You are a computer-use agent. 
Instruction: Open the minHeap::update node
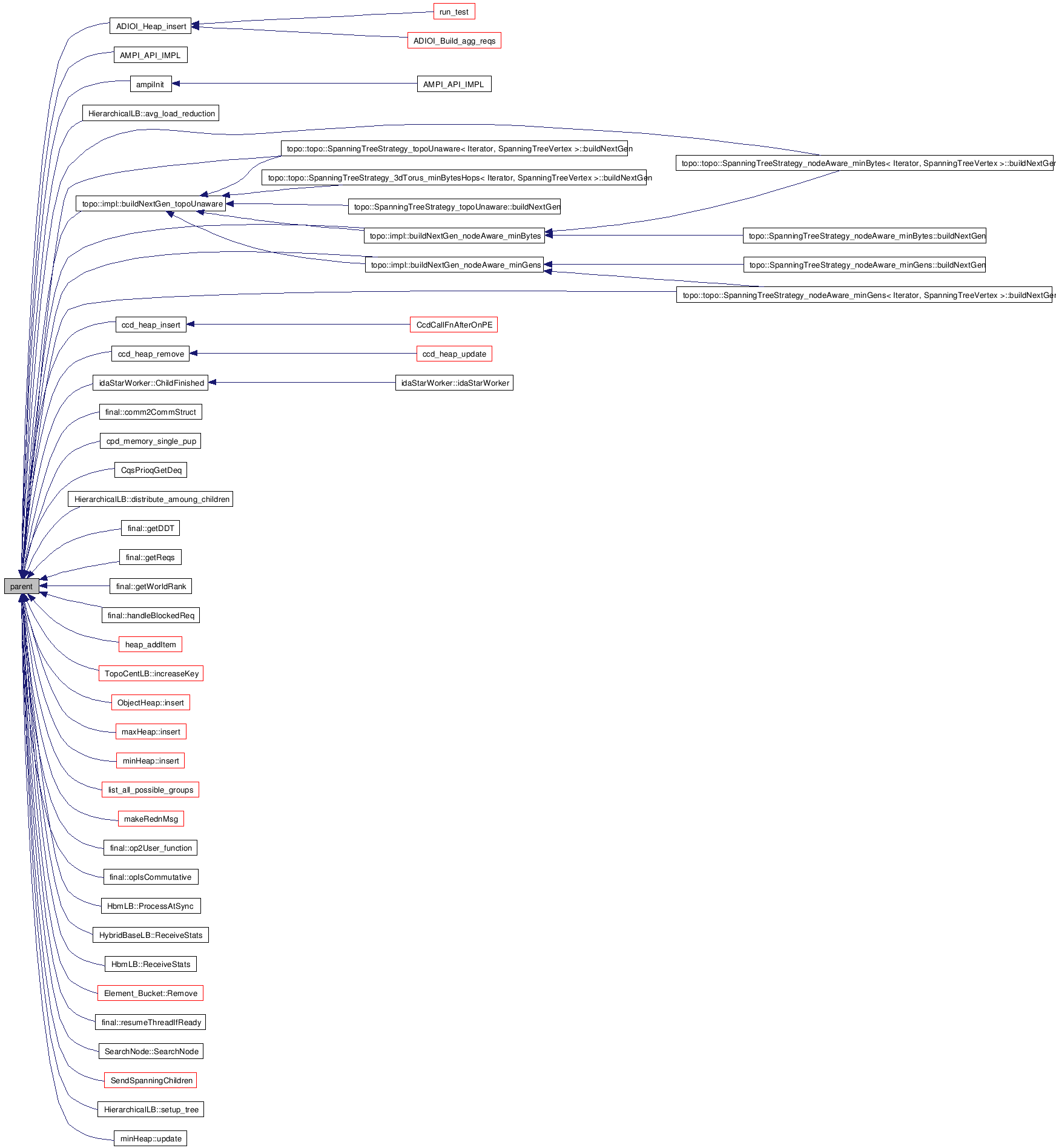pos(151,1138)
